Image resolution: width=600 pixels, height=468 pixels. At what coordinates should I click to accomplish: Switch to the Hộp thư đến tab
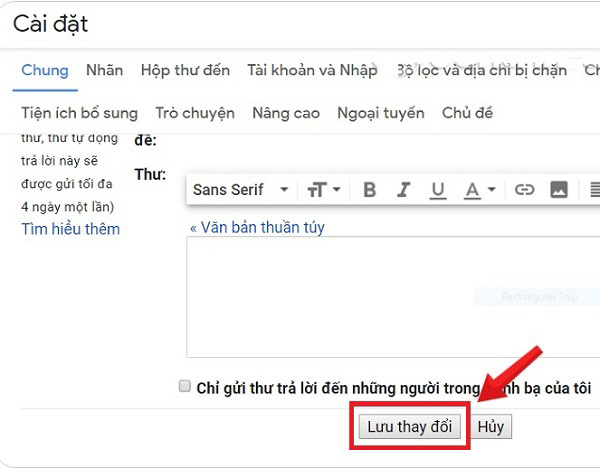click(185, 70)
